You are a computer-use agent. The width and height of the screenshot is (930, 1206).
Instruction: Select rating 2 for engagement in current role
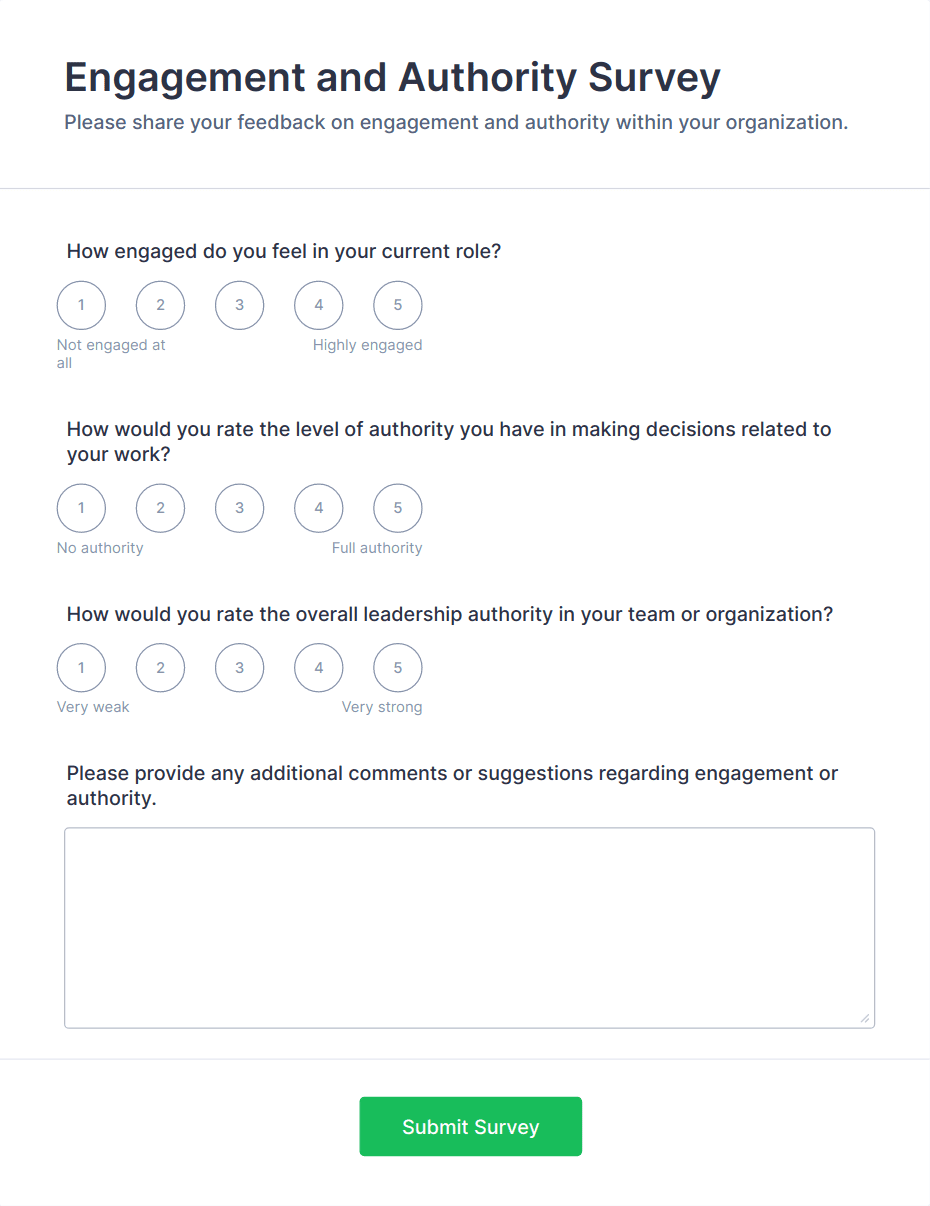(x=160, y=305)
